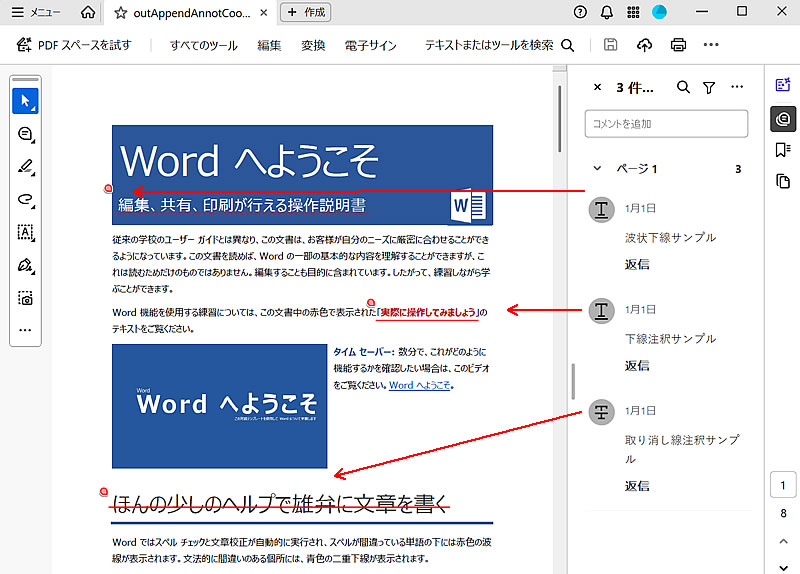Click the annotation marker above 実際に操作してみましょう
Screen dimensions: 800x574
pos(371,303)
